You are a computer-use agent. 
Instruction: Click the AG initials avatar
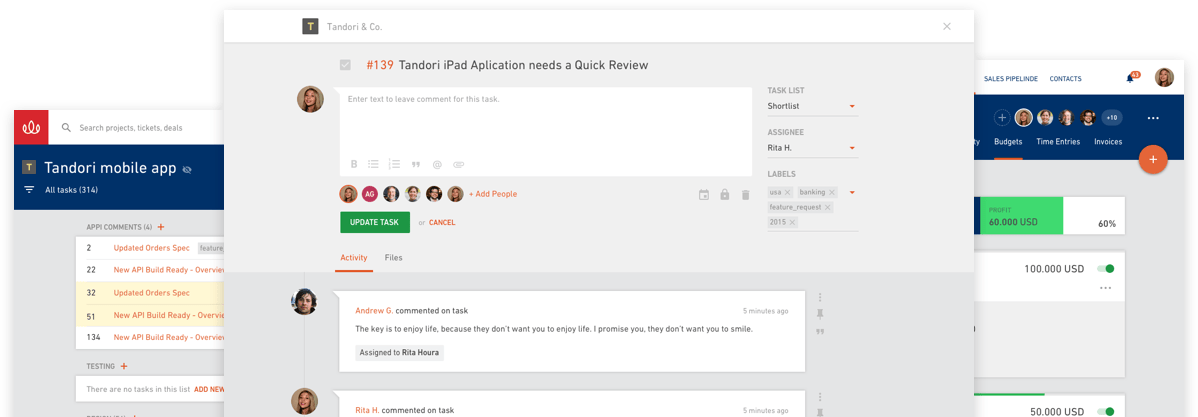coord(370,194)
